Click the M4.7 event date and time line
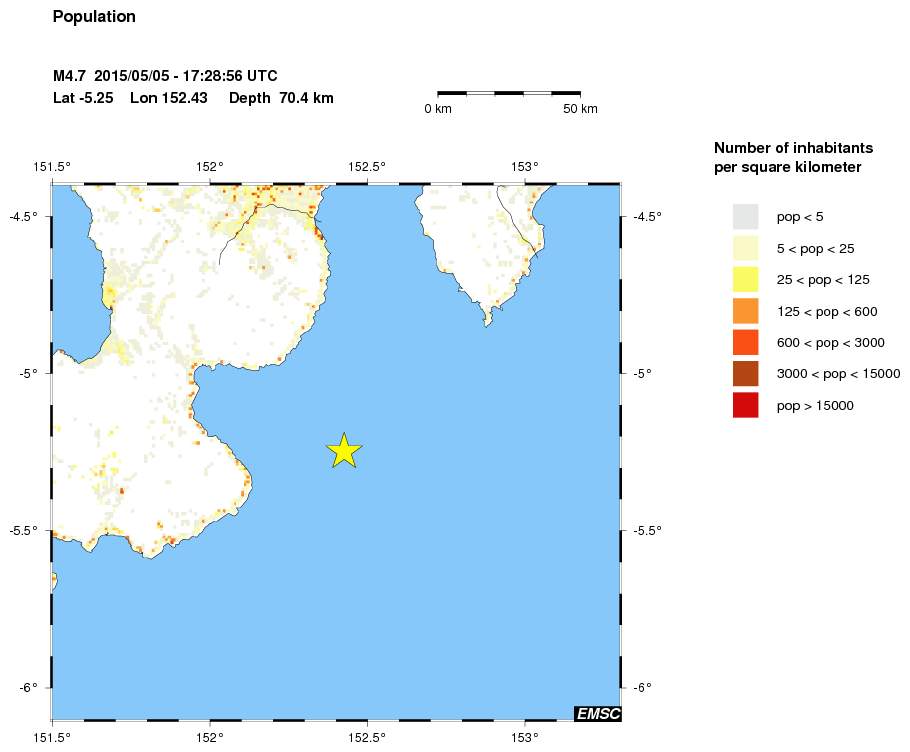910x752 pixels. [165, 76]
